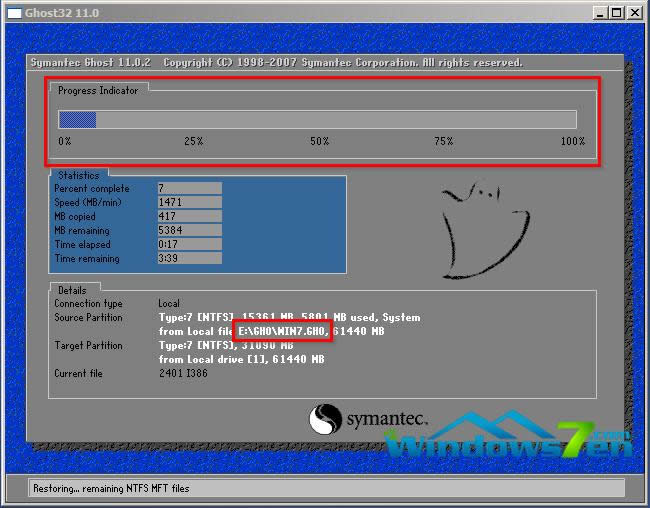Click the filled blue portion of progress bar
The width and height of the screenshot is (650, 508).
pos(77,119)
